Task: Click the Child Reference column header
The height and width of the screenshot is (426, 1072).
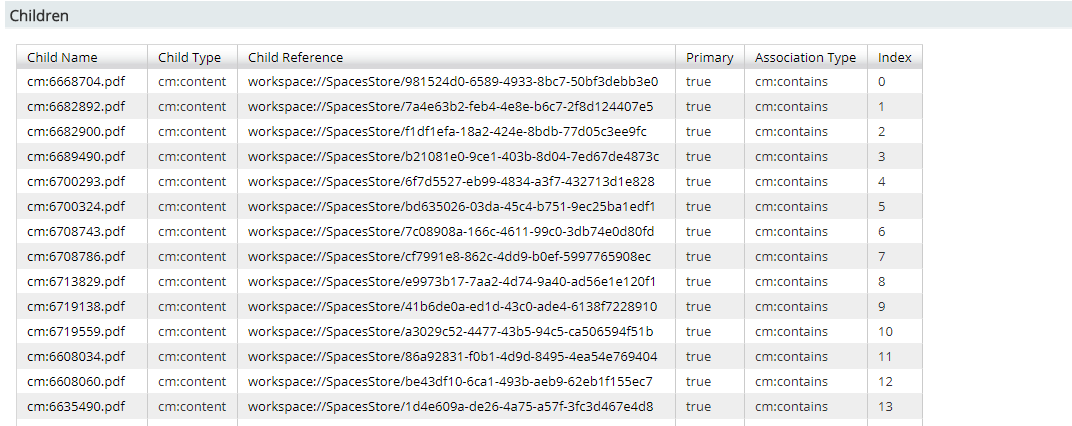Action: pos(295,57)
